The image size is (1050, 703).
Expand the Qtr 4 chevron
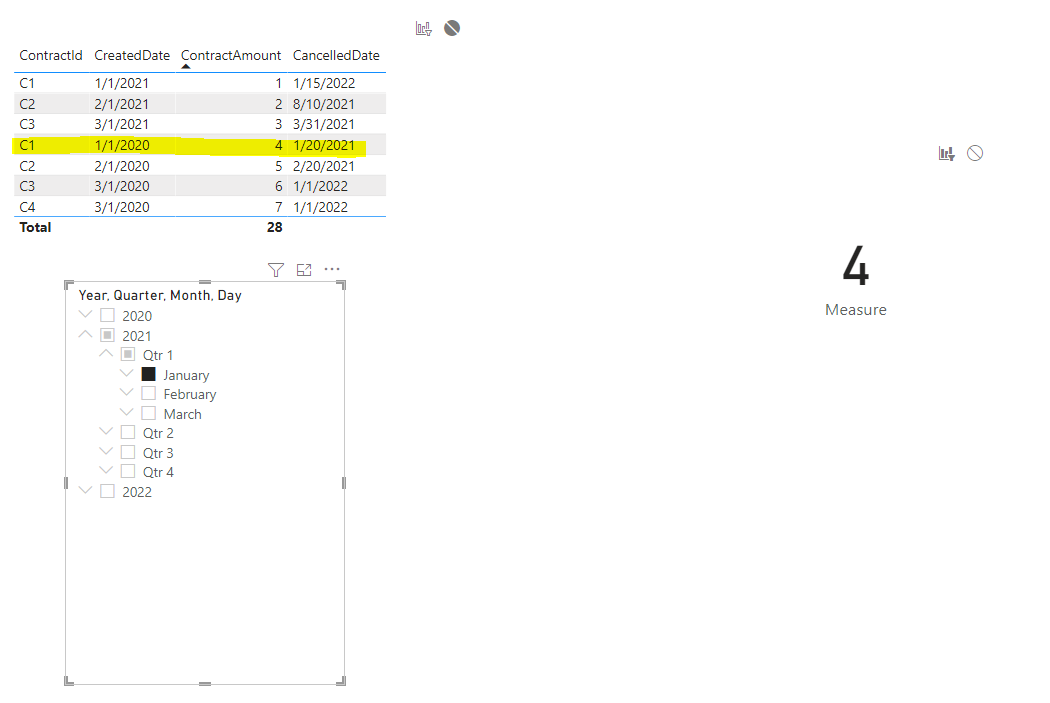pos(106,470)
